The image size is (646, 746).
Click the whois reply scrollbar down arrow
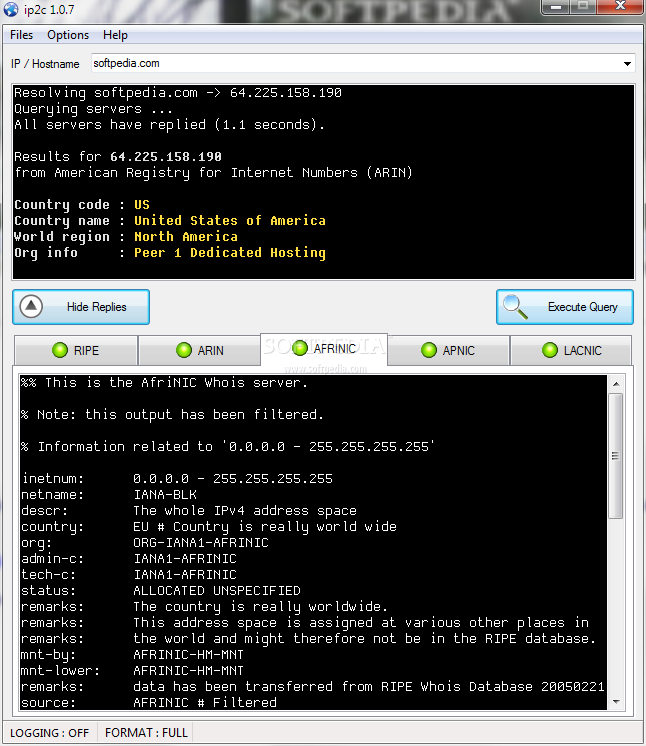pyautogui.click(x=616, y=702)
